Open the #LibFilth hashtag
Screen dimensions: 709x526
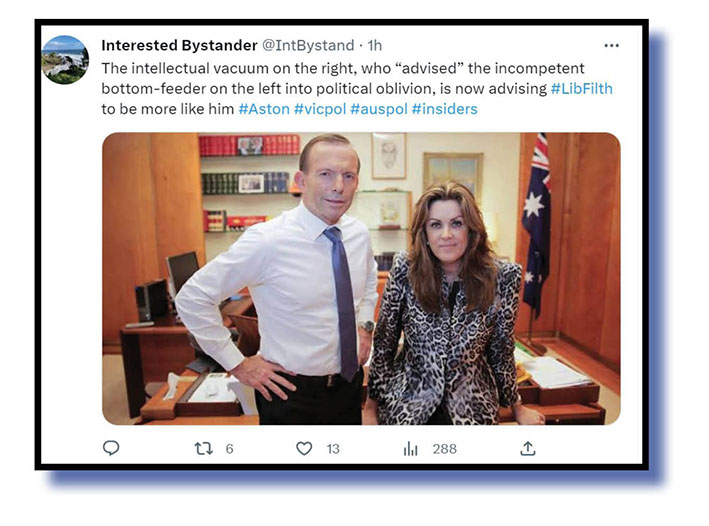click(581, 88)
